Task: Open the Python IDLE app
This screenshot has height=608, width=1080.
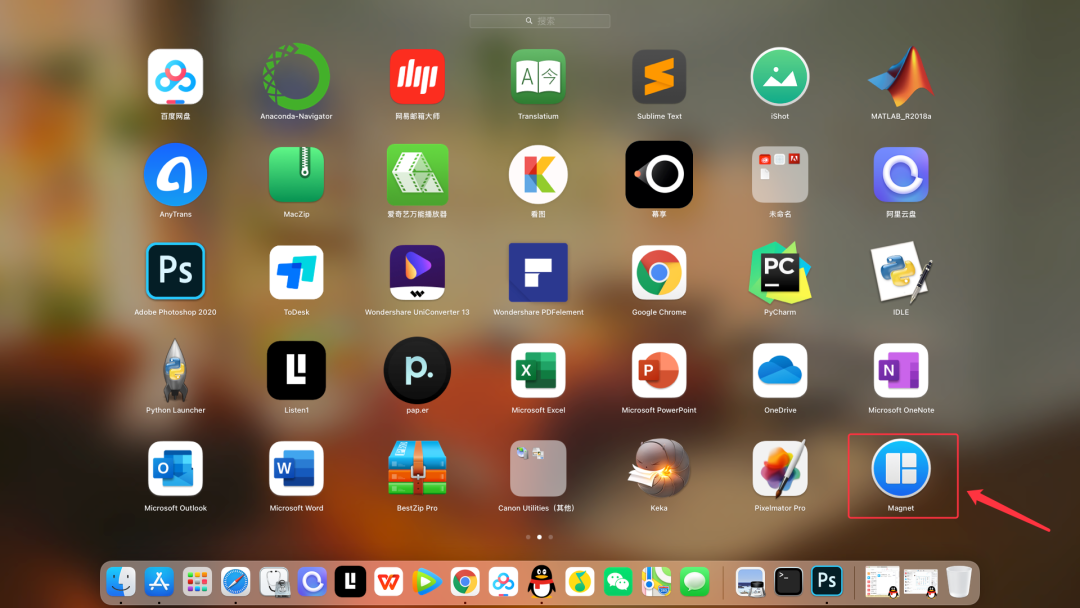Action: pyautogui.click(x=901, y=272)
